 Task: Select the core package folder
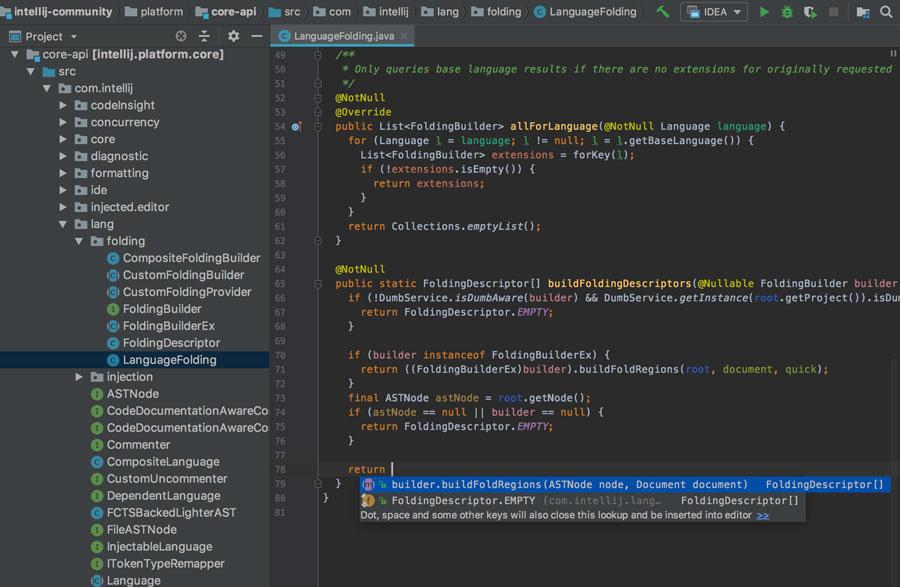point(95,139)
